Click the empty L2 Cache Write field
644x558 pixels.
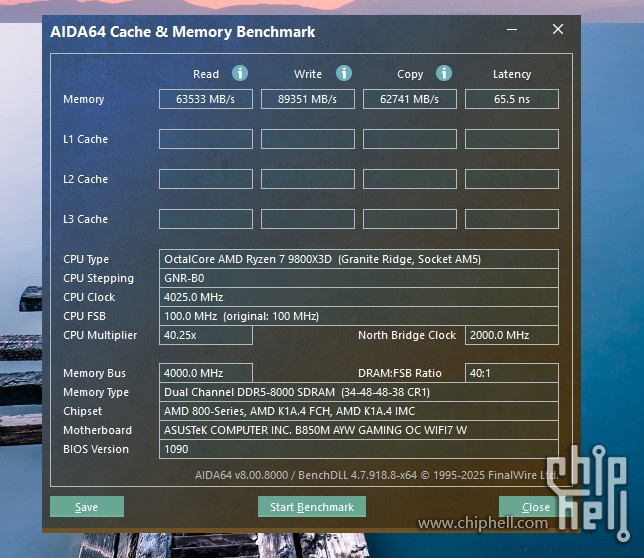[x=308, y=179]
